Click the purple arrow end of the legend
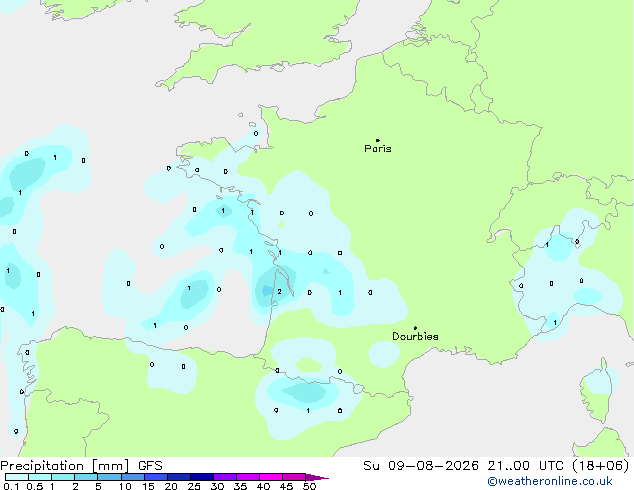634x490 pixels. 317,477
